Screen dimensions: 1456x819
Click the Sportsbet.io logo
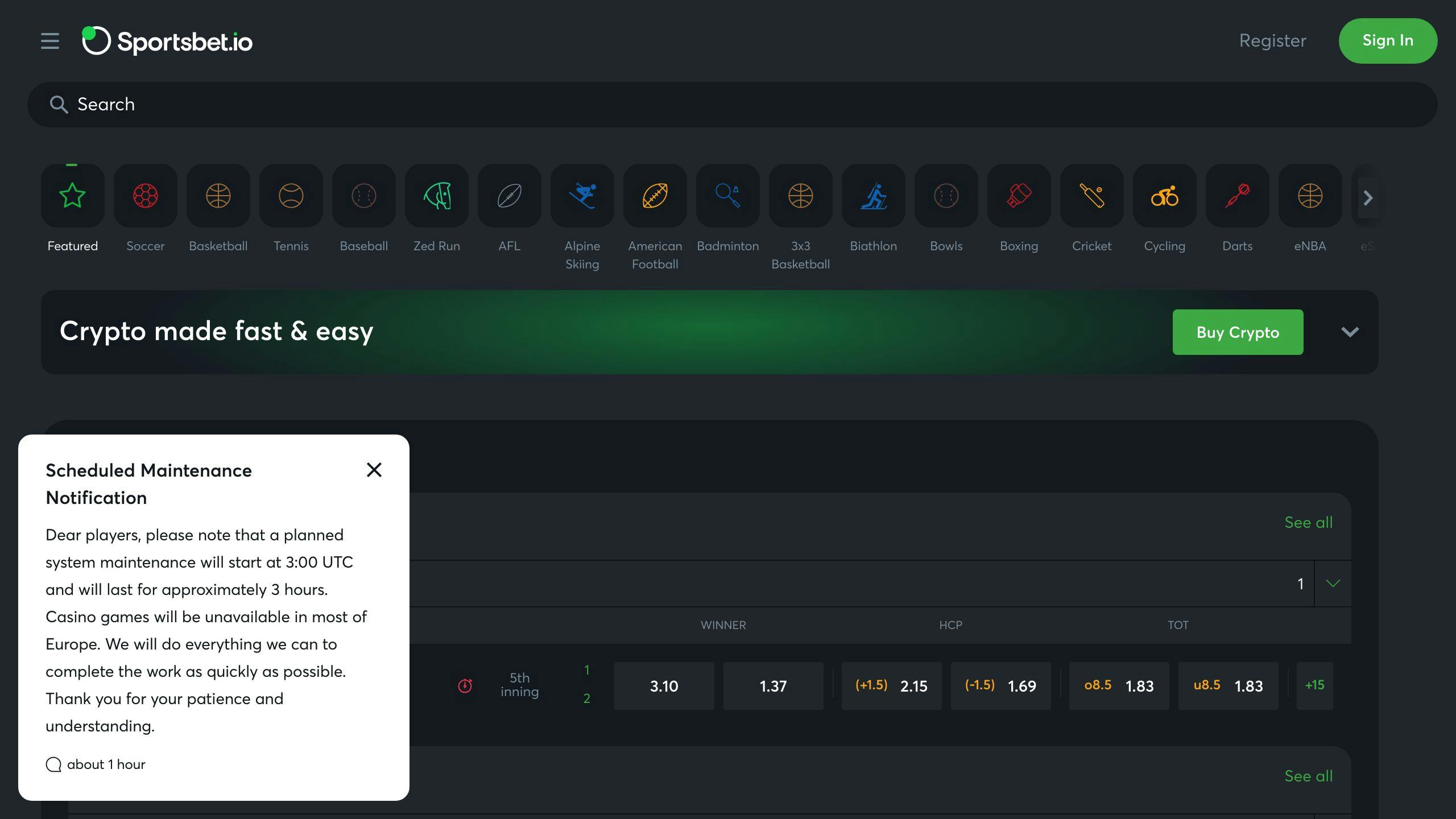coord(167,41)
